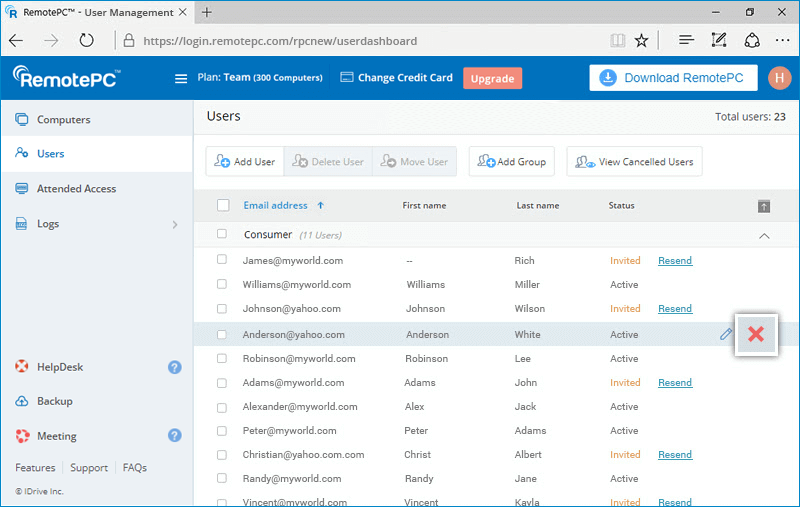Click the Logs sidebar icon
This screenshot has height=507, width=800.
pos(21,224)
